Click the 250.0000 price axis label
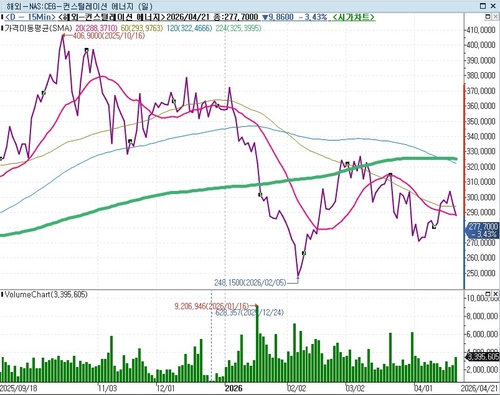Screen dimensions: 500x395 480,273
